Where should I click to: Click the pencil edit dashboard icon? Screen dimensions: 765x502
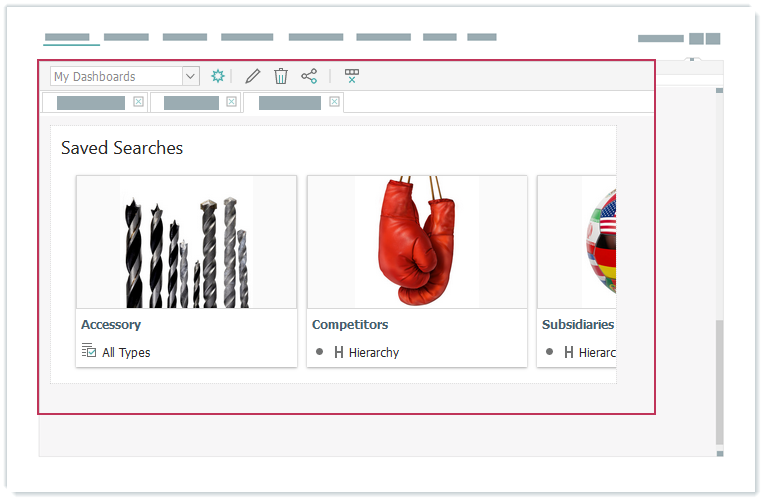[253, 76]
